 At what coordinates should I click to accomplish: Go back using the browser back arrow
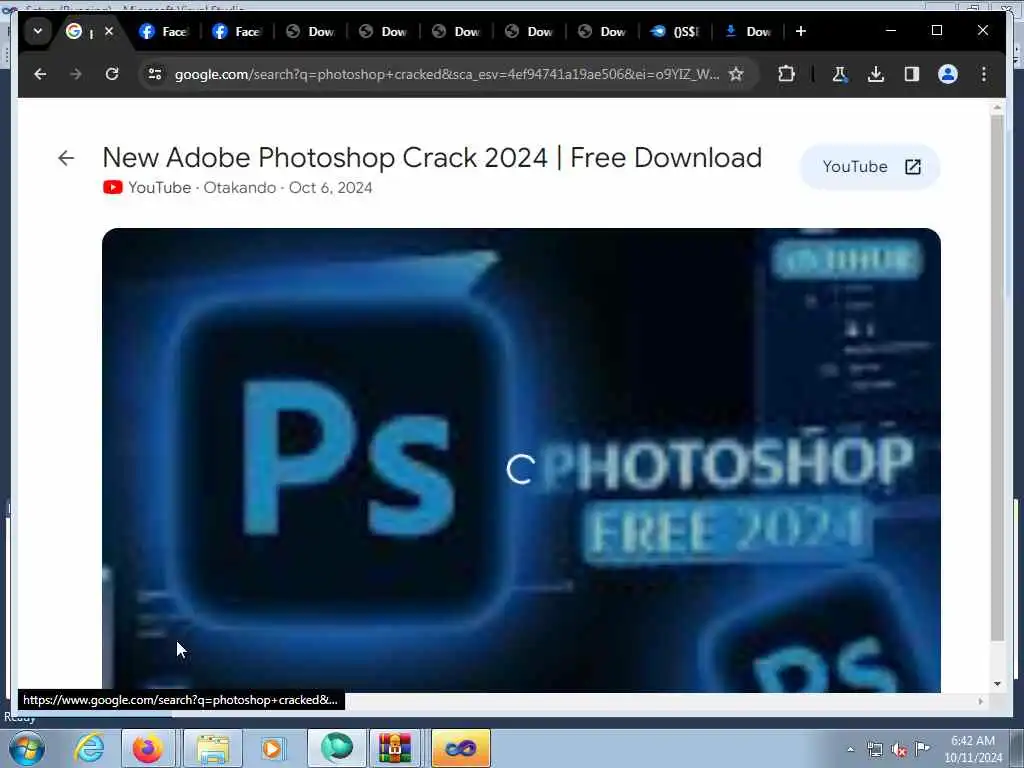coord(40,74)
